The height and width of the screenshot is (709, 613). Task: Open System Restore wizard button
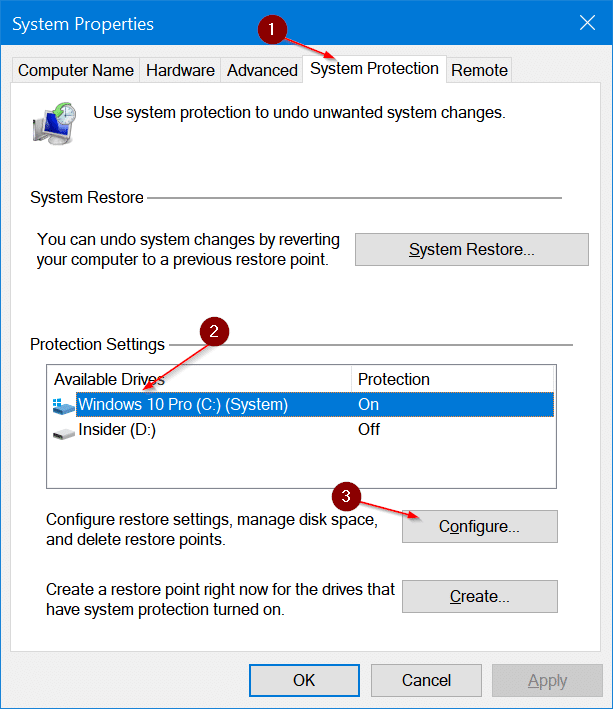click(x=471, y=250)
